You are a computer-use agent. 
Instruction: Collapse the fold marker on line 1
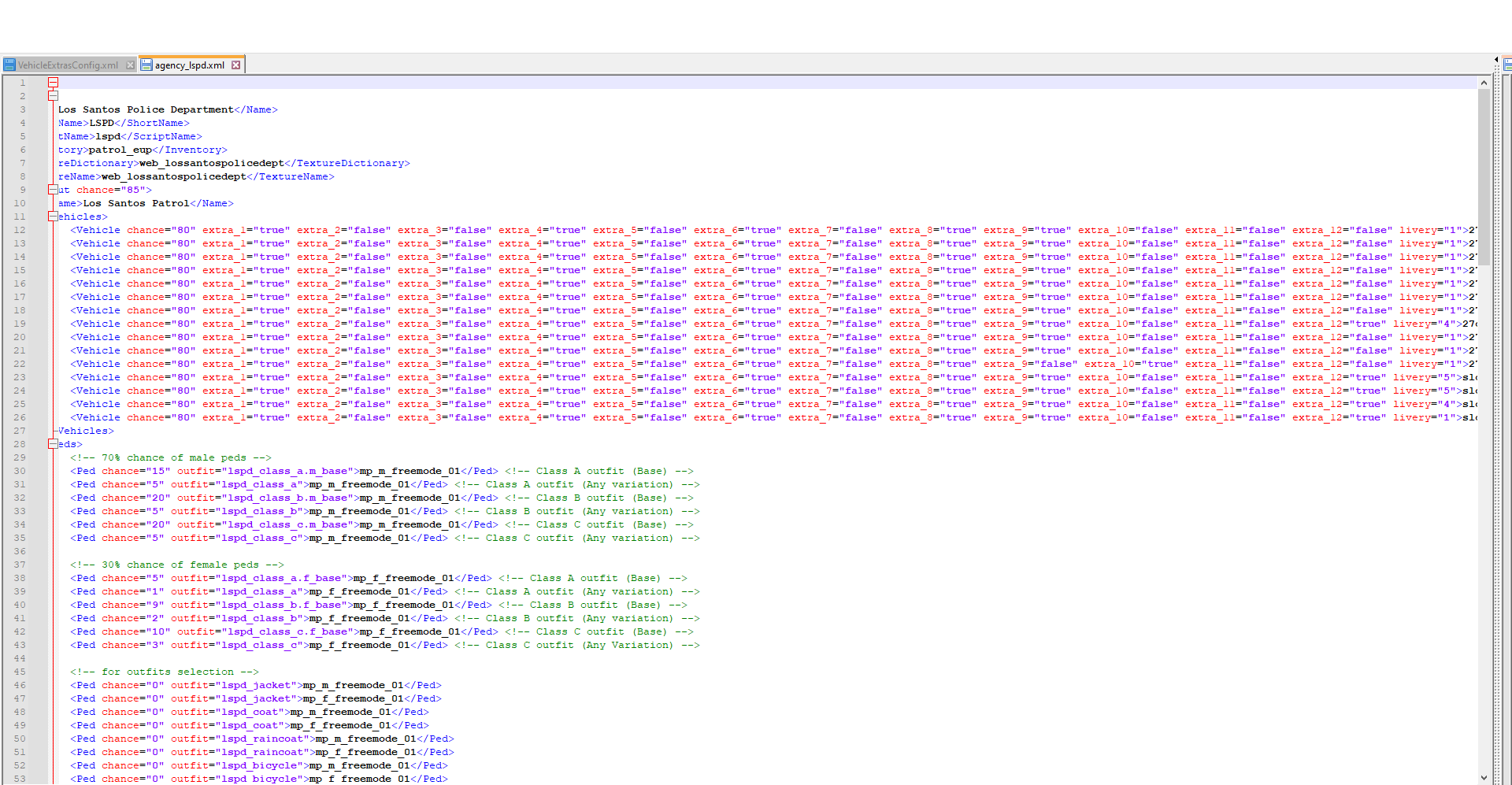pyautogui.click(x=53, y=83)
